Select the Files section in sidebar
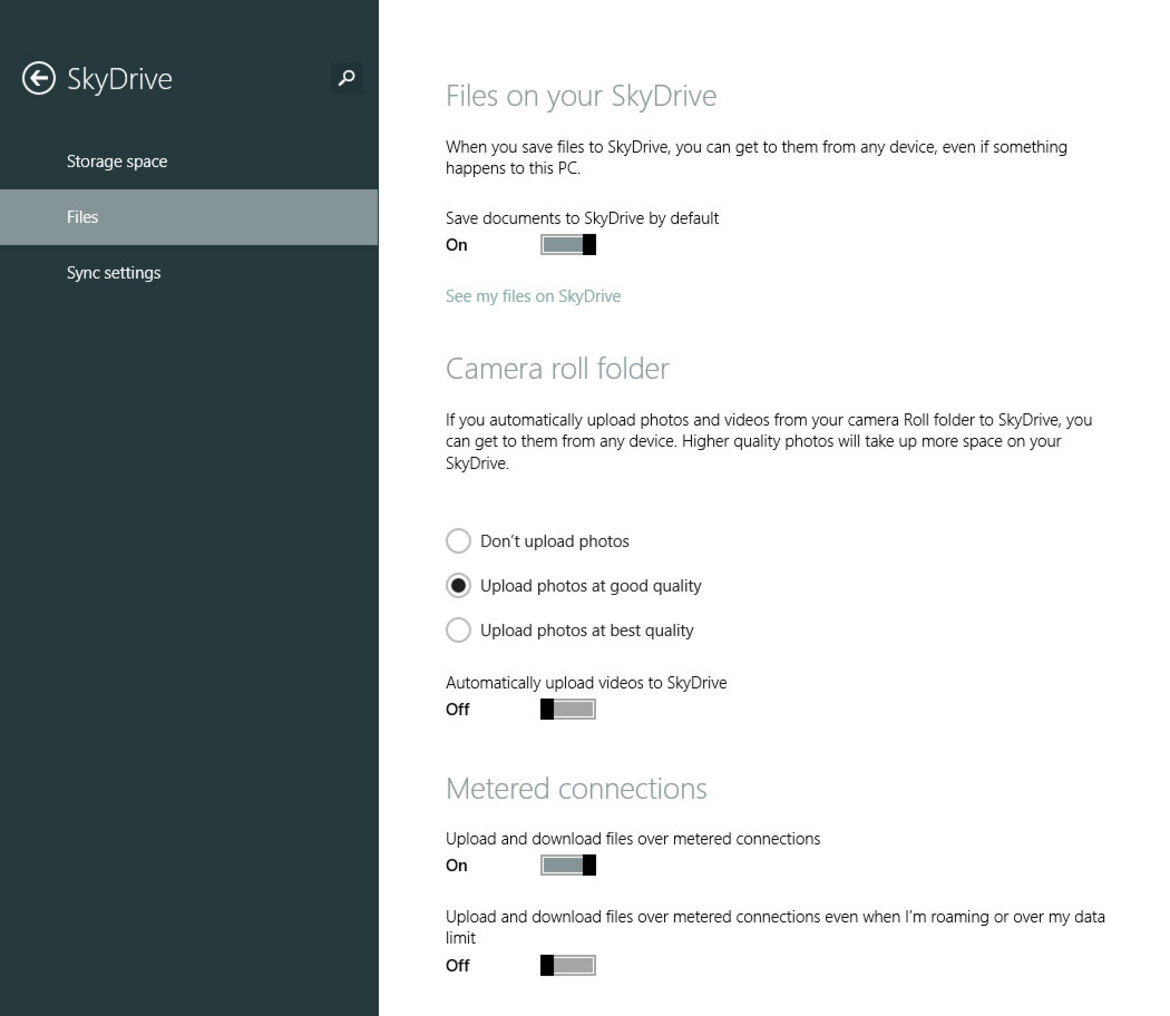This screenshot has height=1016, width=1170. click(189, 217)
